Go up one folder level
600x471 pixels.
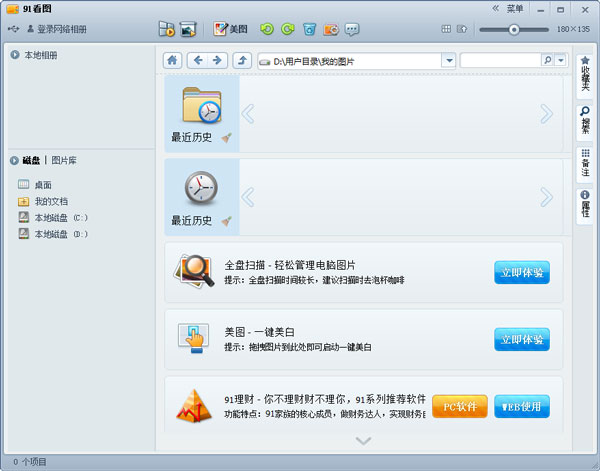click(x=242, y=60)
